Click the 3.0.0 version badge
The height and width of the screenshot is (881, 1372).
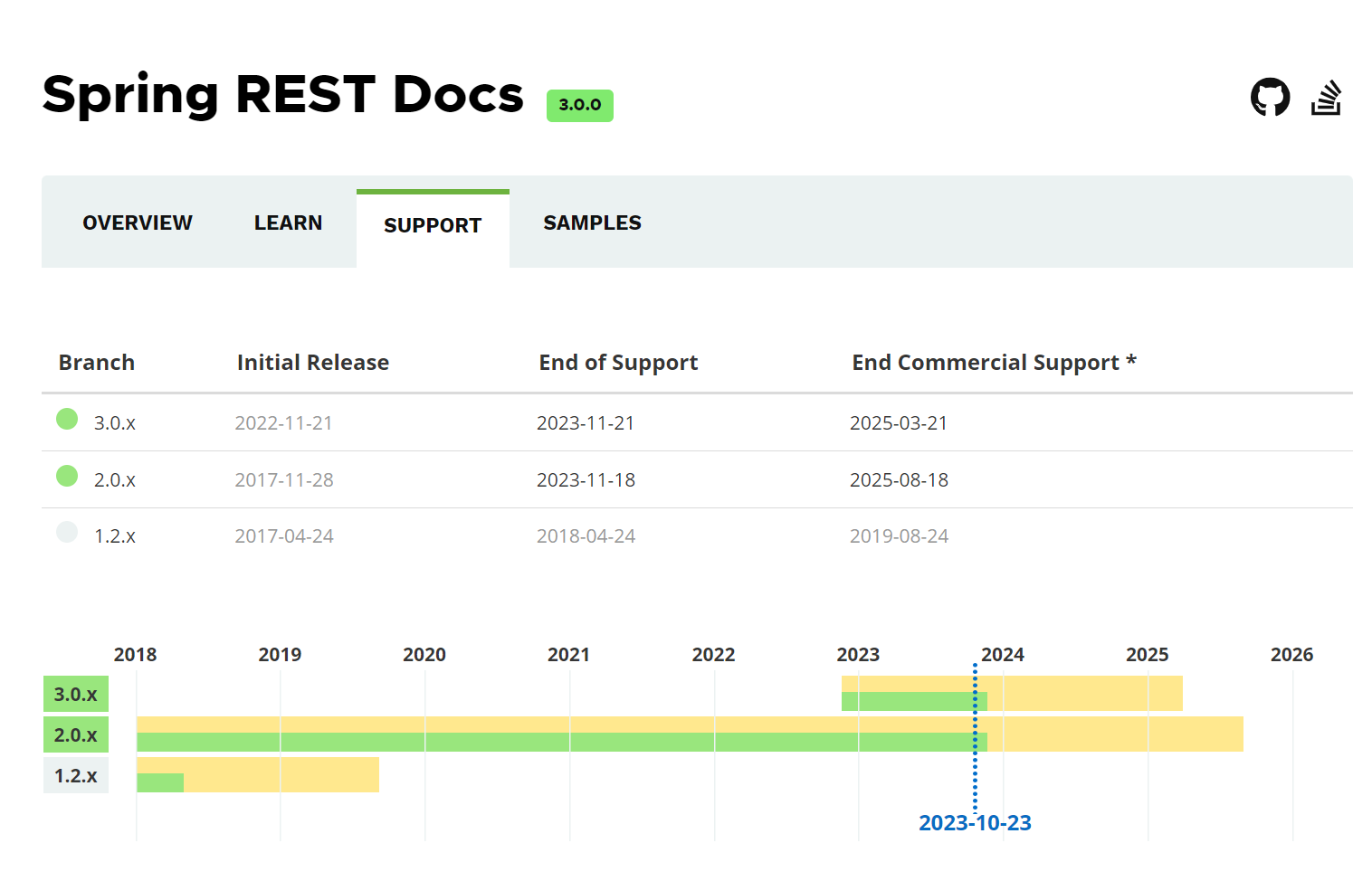pyautogui.click(x=580, y=105)
